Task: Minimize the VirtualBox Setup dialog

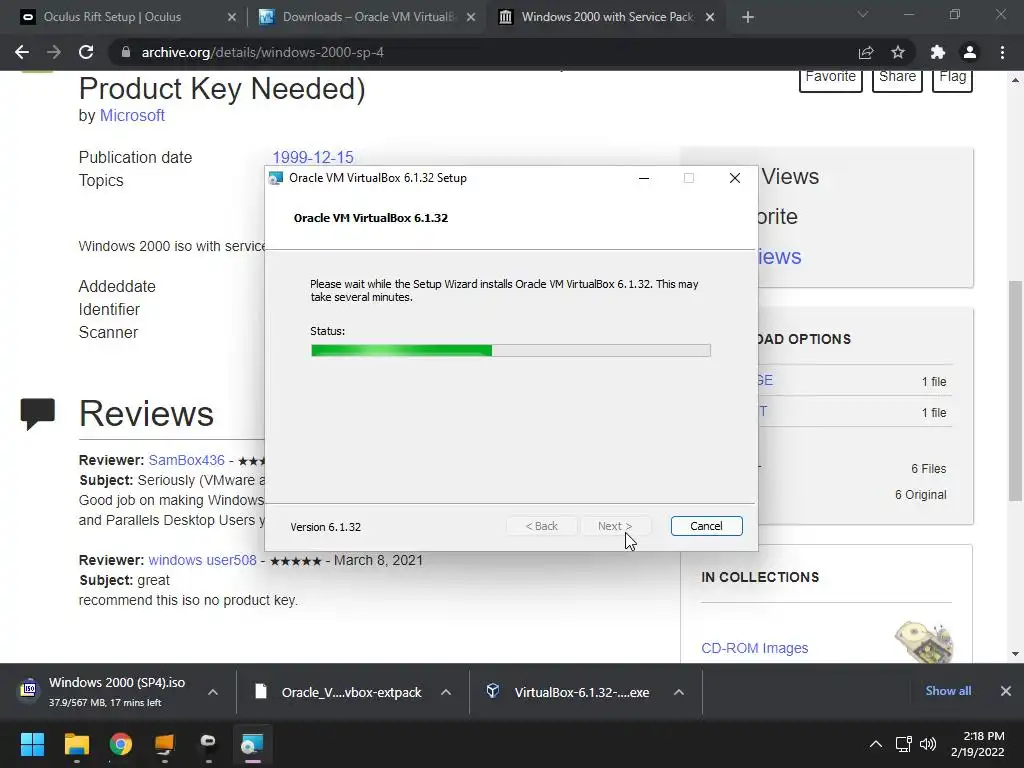Action: click(644, 178)
